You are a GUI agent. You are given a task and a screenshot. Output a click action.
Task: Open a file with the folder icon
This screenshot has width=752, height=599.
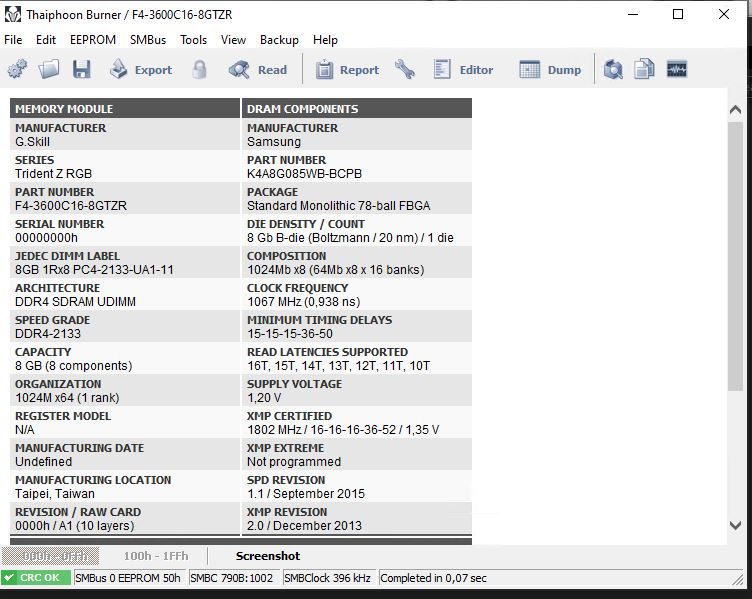[x=49, y=70]
